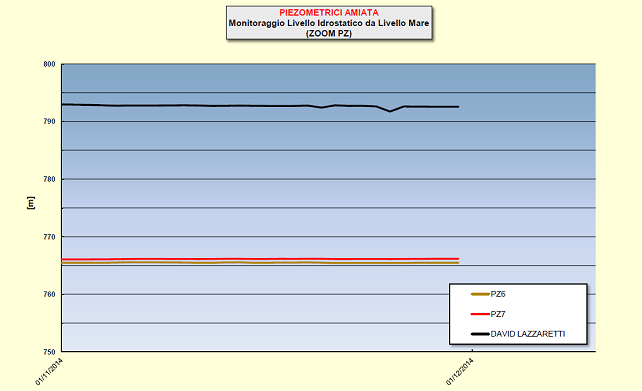
Task: Click the Monitoraggio Livello Idrostatico subtitle
Action: click(x=329, y=23)
